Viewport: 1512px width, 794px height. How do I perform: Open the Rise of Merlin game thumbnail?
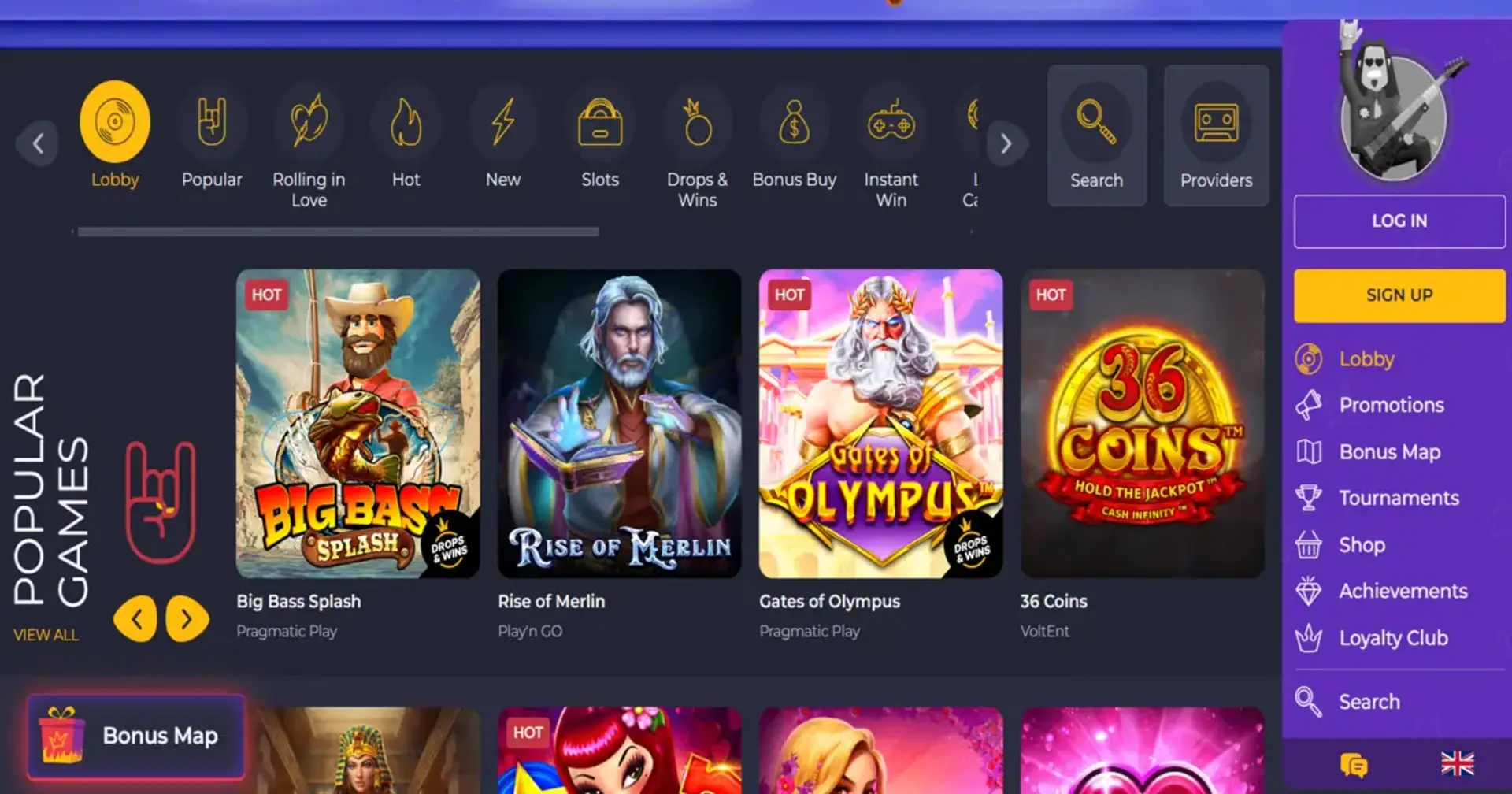coord(620,424)
